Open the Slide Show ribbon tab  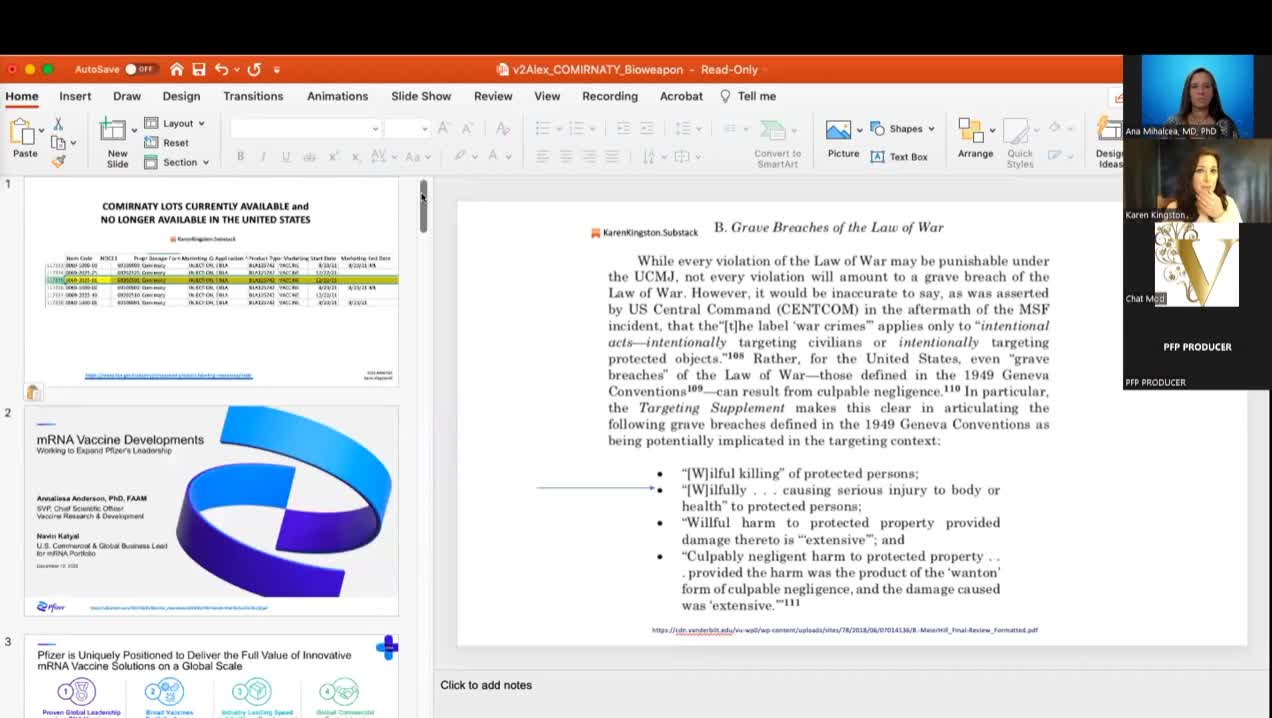(421, 96)
